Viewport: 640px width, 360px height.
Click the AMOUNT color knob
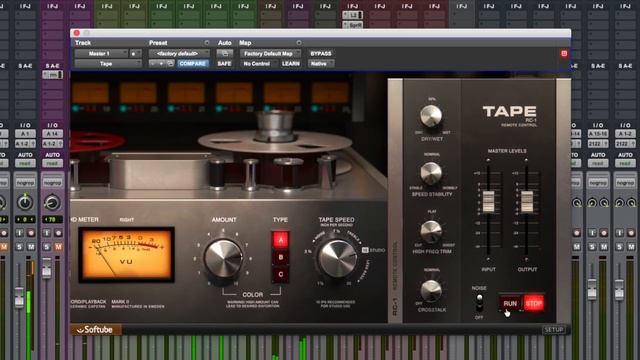(x=223, y=259)
